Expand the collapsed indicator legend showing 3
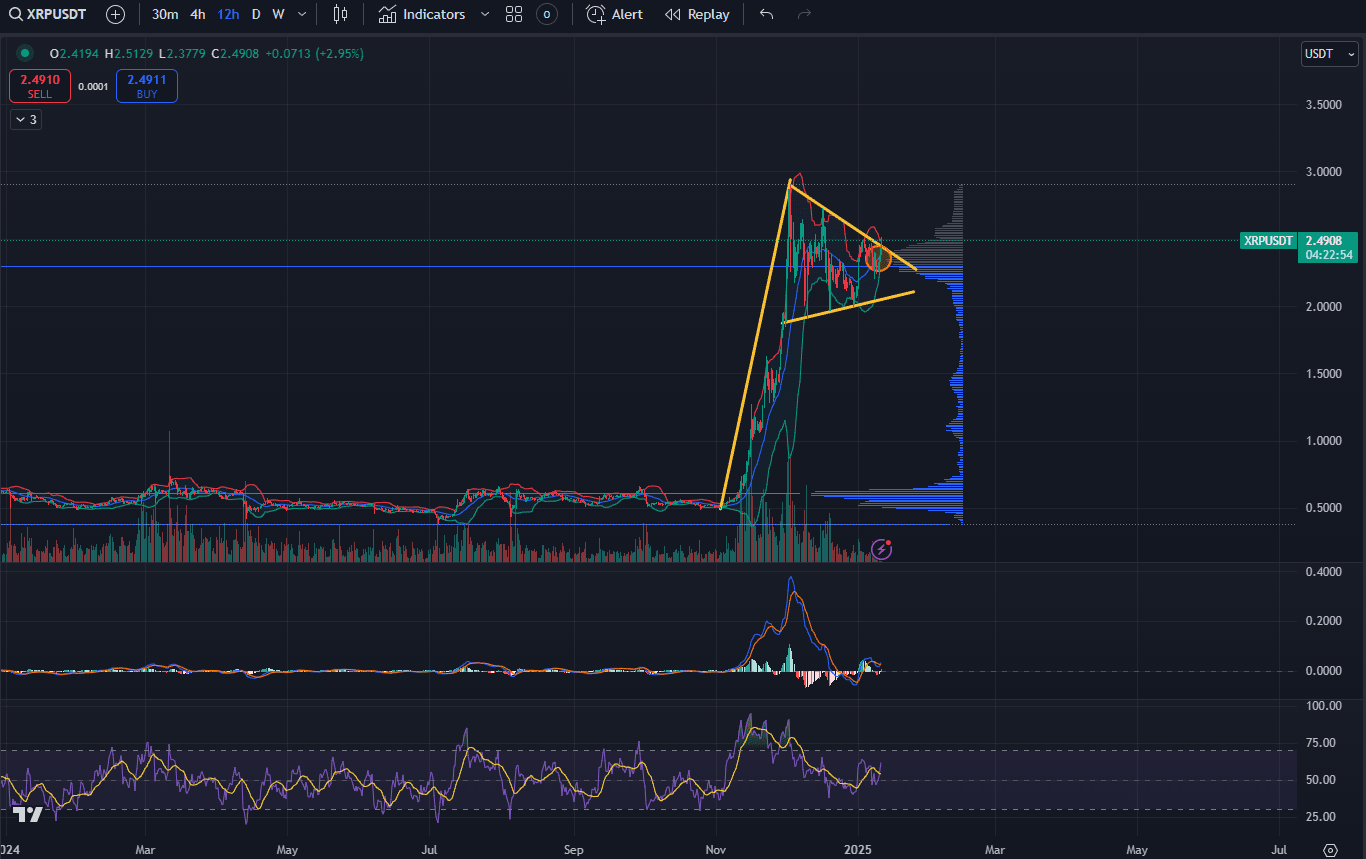Viewport: 1366px width, 859px height. pos(25,120)
